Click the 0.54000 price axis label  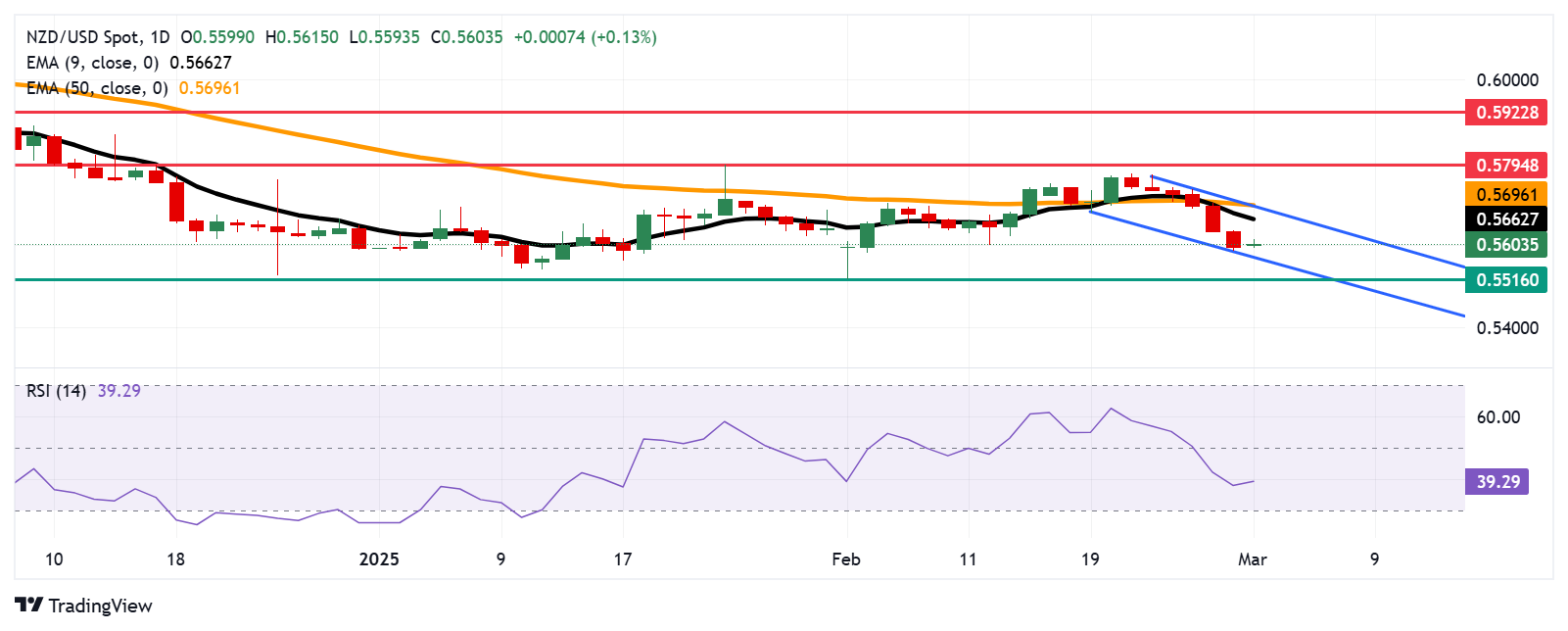1506,328
